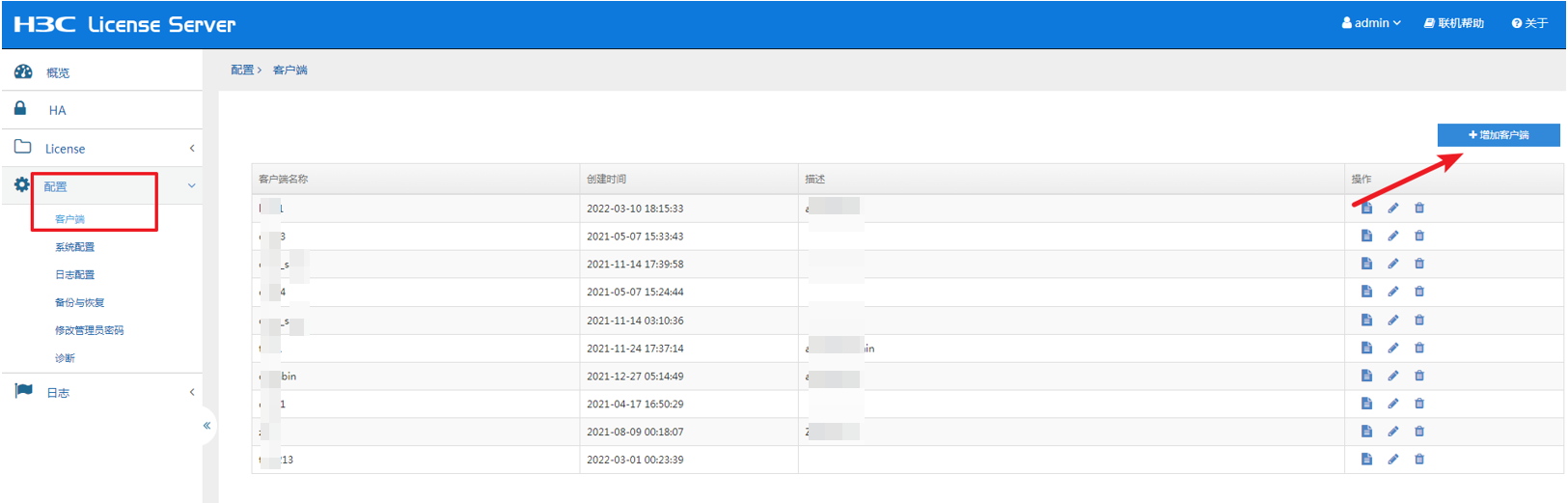View details of client created 2021-11-14 17:39:58
1568x503 pixels.
pos(1366,264)
